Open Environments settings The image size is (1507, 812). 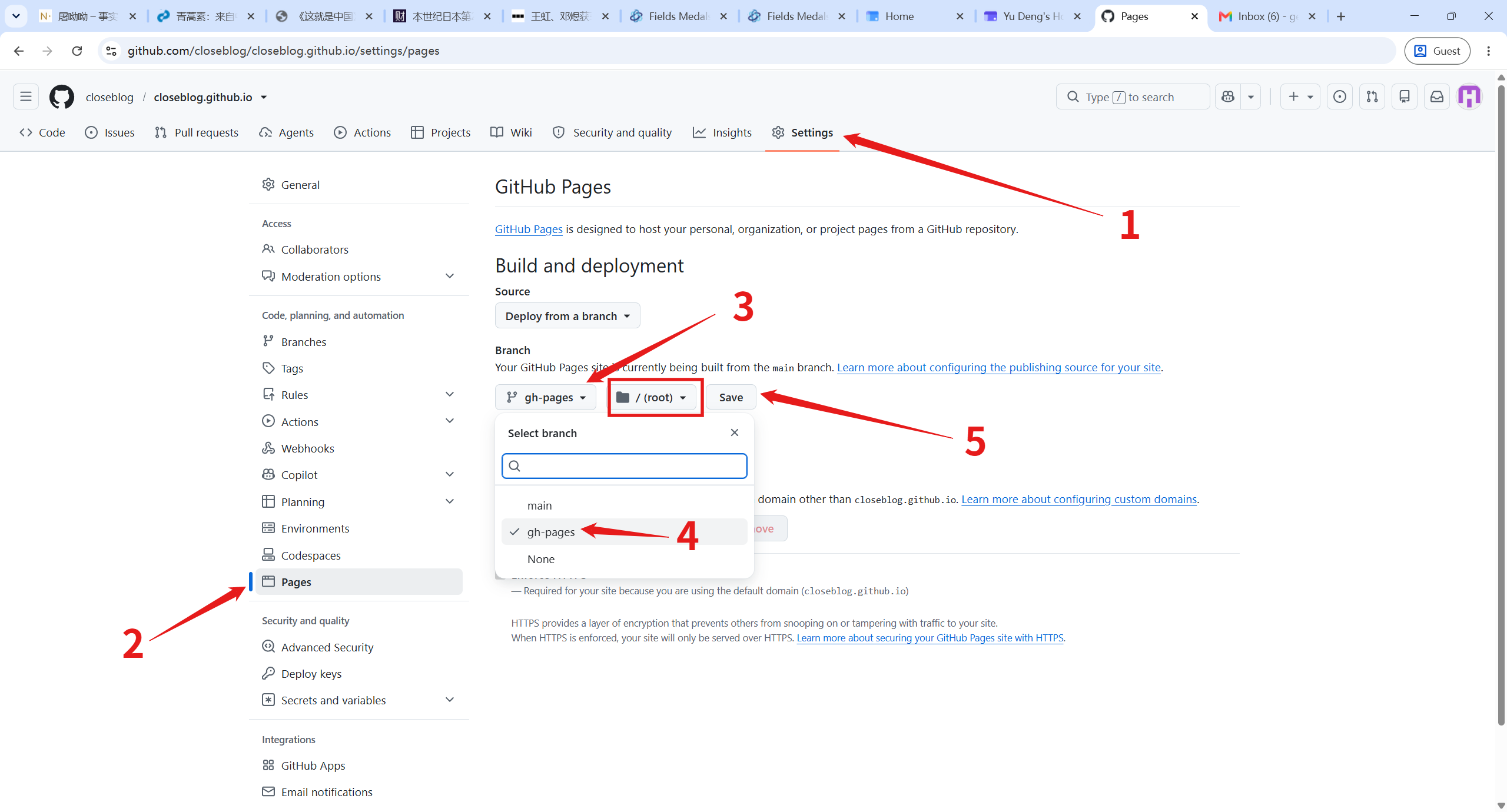359,528
